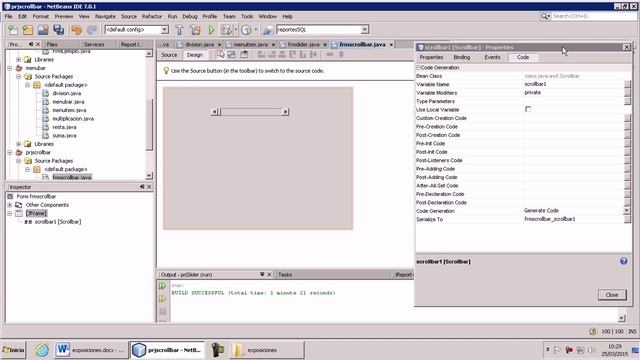Open the division.java editor tab

tap(199, 44)
